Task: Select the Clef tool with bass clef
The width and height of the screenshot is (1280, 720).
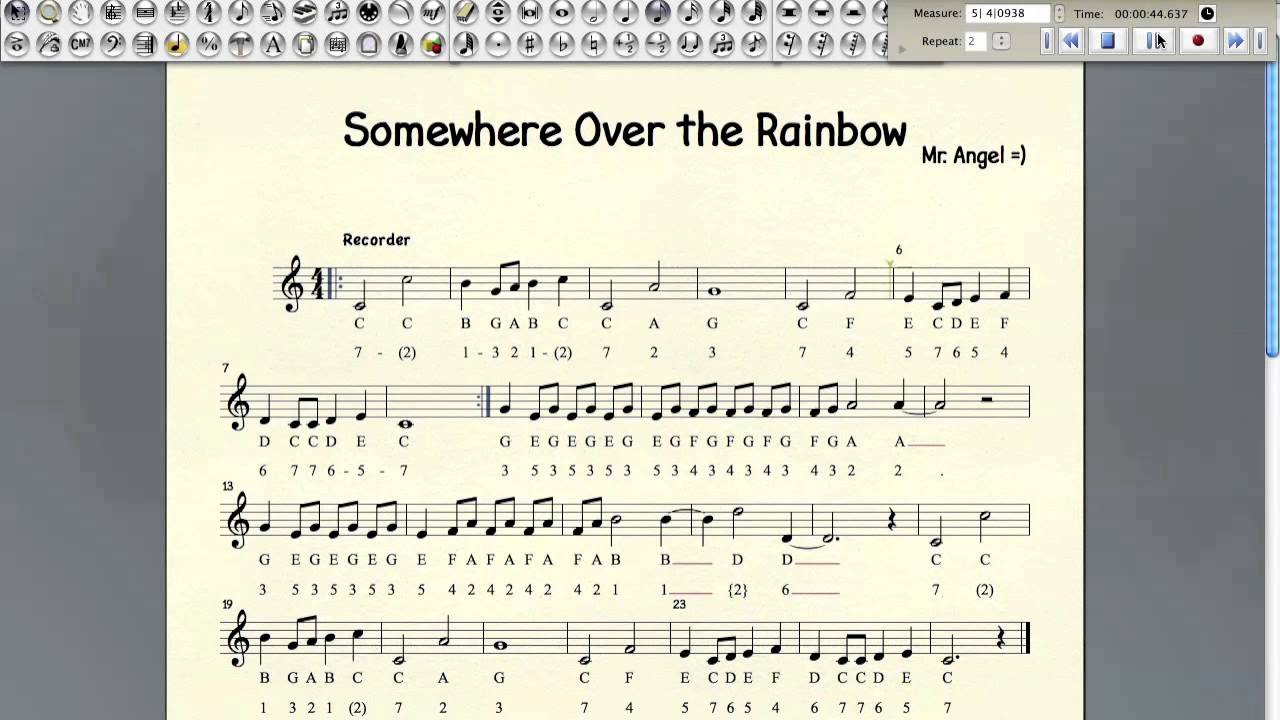Action: coord(113,44)
